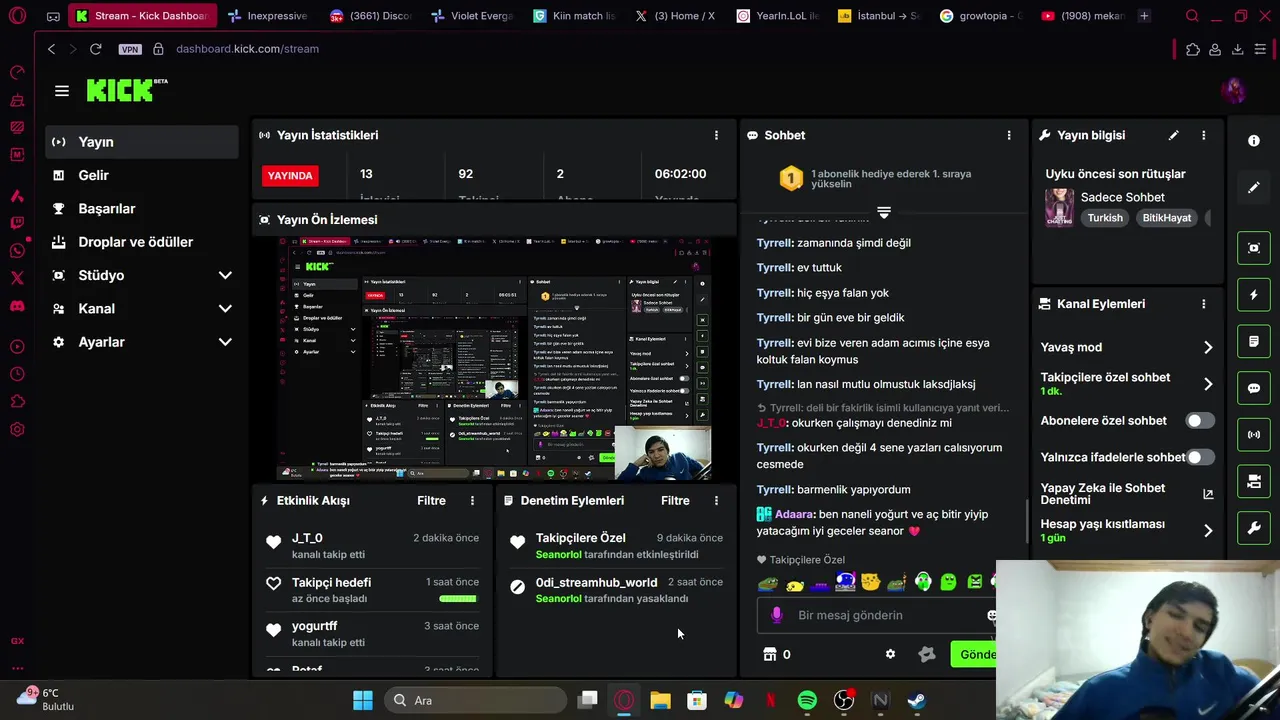Open Discord in Opera sidebar

coord(17,306)
